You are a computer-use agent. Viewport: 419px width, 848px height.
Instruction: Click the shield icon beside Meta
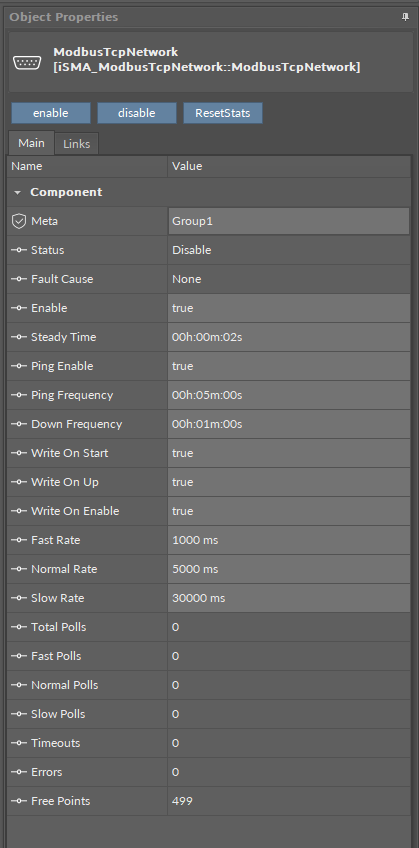tap(19, 221)
